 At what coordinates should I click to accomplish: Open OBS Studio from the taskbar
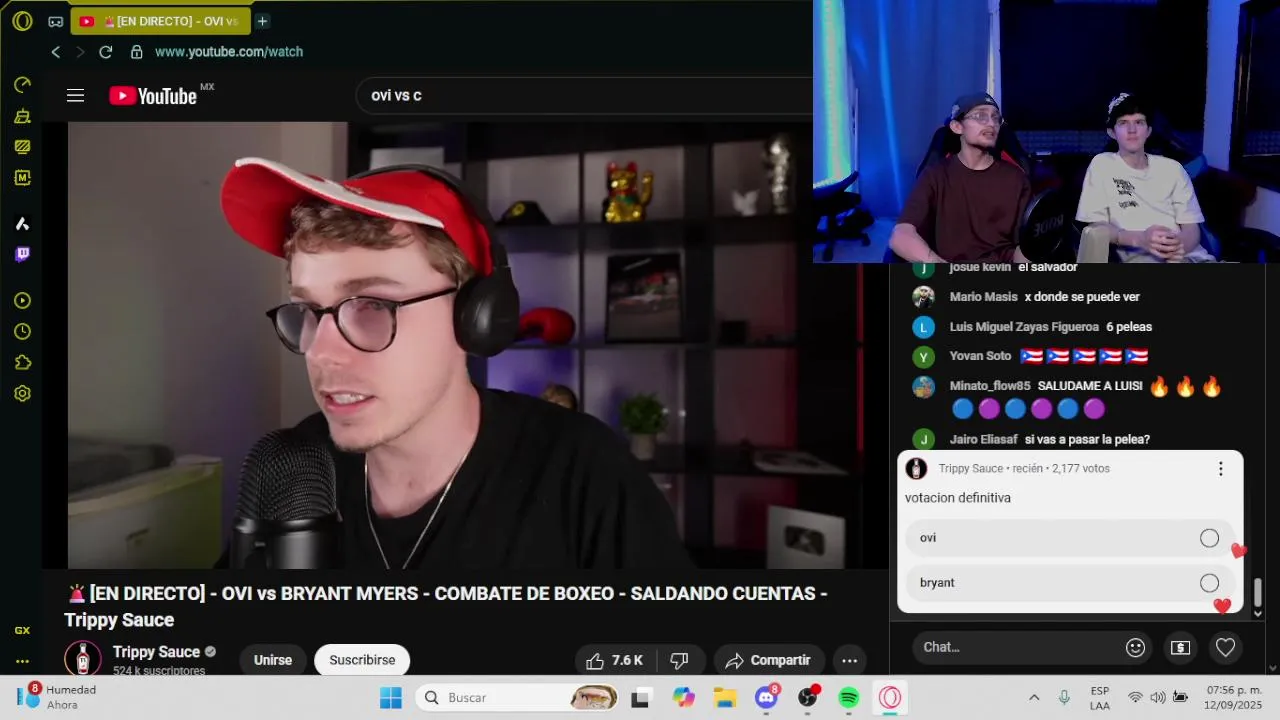(x=808, y=697)
